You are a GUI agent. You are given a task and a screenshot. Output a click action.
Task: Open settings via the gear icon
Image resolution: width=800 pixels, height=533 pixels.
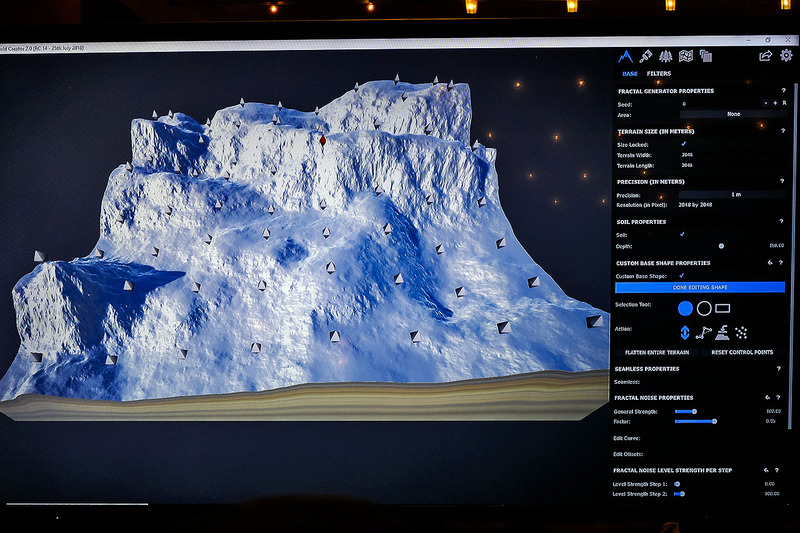click(786, 55)
